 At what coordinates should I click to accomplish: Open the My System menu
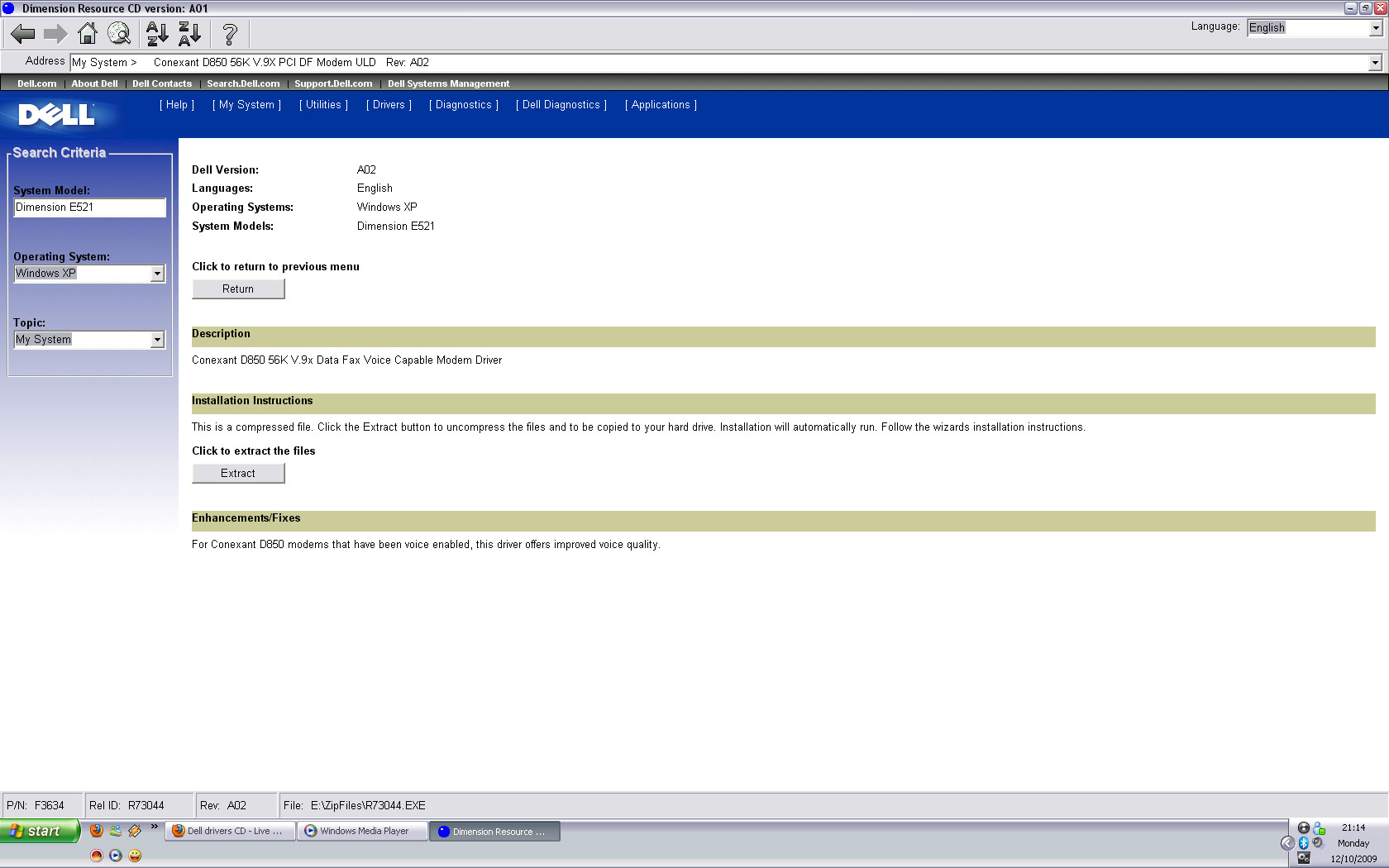[246, 105]
